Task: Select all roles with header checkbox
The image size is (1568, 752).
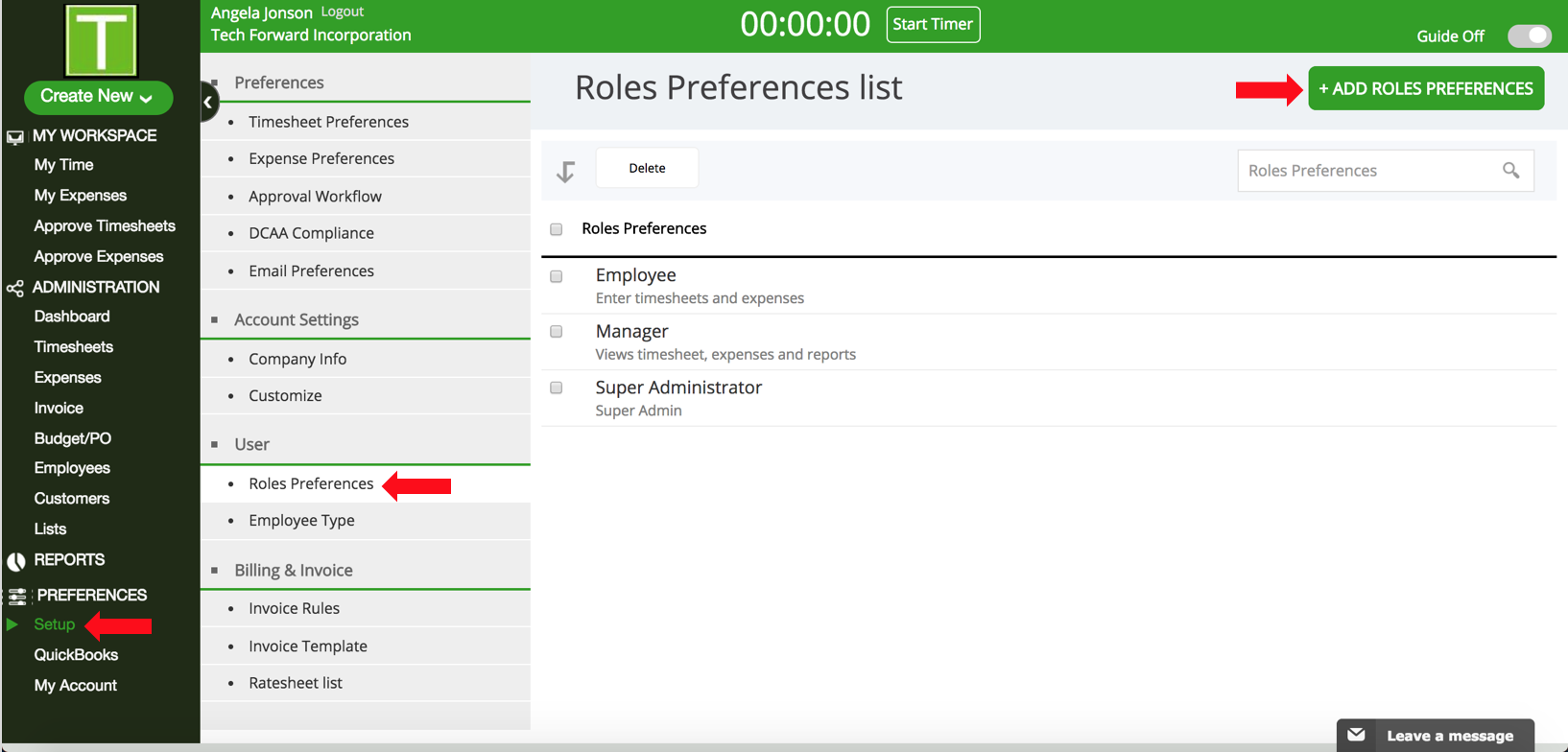Action: tap(557, 229)
